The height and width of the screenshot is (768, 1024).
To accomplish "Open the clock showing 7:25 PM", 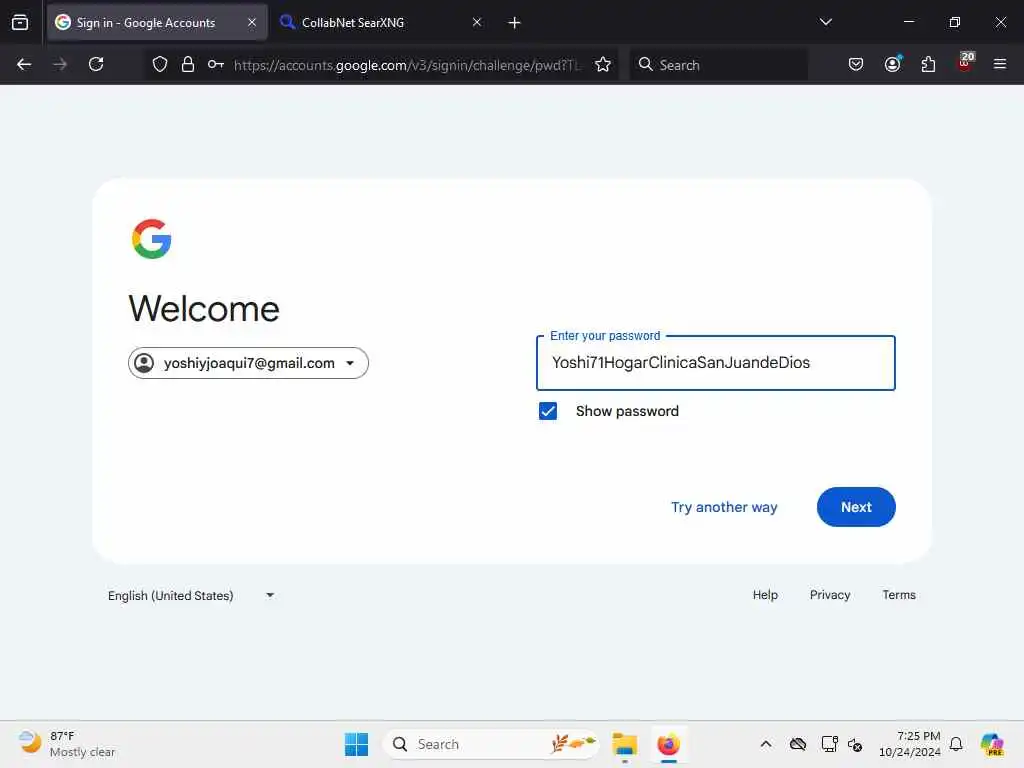I will click(x=910, y=744).
